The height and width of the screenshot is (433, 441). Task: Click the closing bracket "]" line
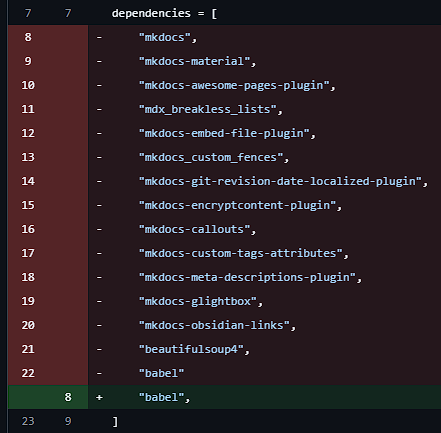[x=115, y=421]
